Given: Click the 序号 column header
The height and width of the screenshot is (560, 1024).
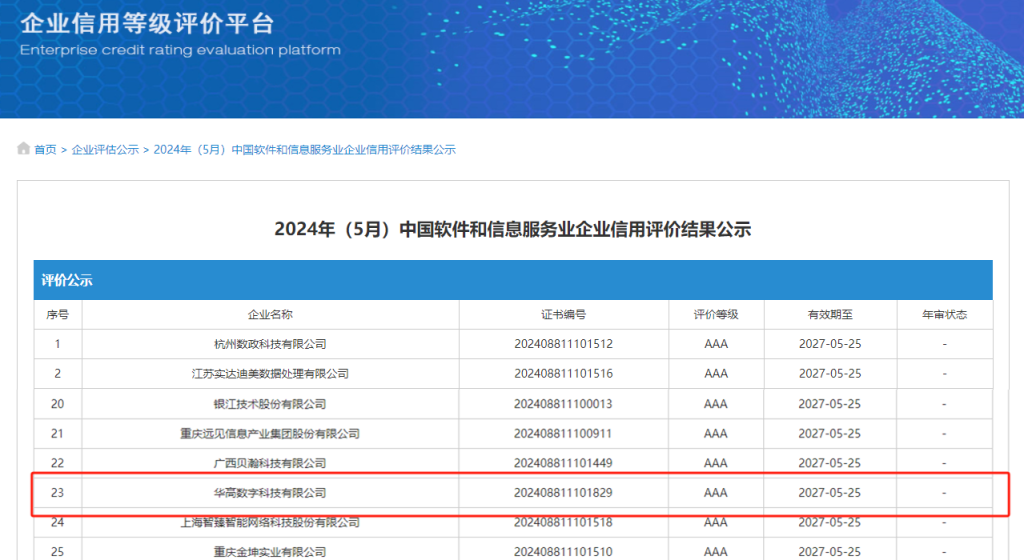Looking at the screenshot, I should click(57, 315).
